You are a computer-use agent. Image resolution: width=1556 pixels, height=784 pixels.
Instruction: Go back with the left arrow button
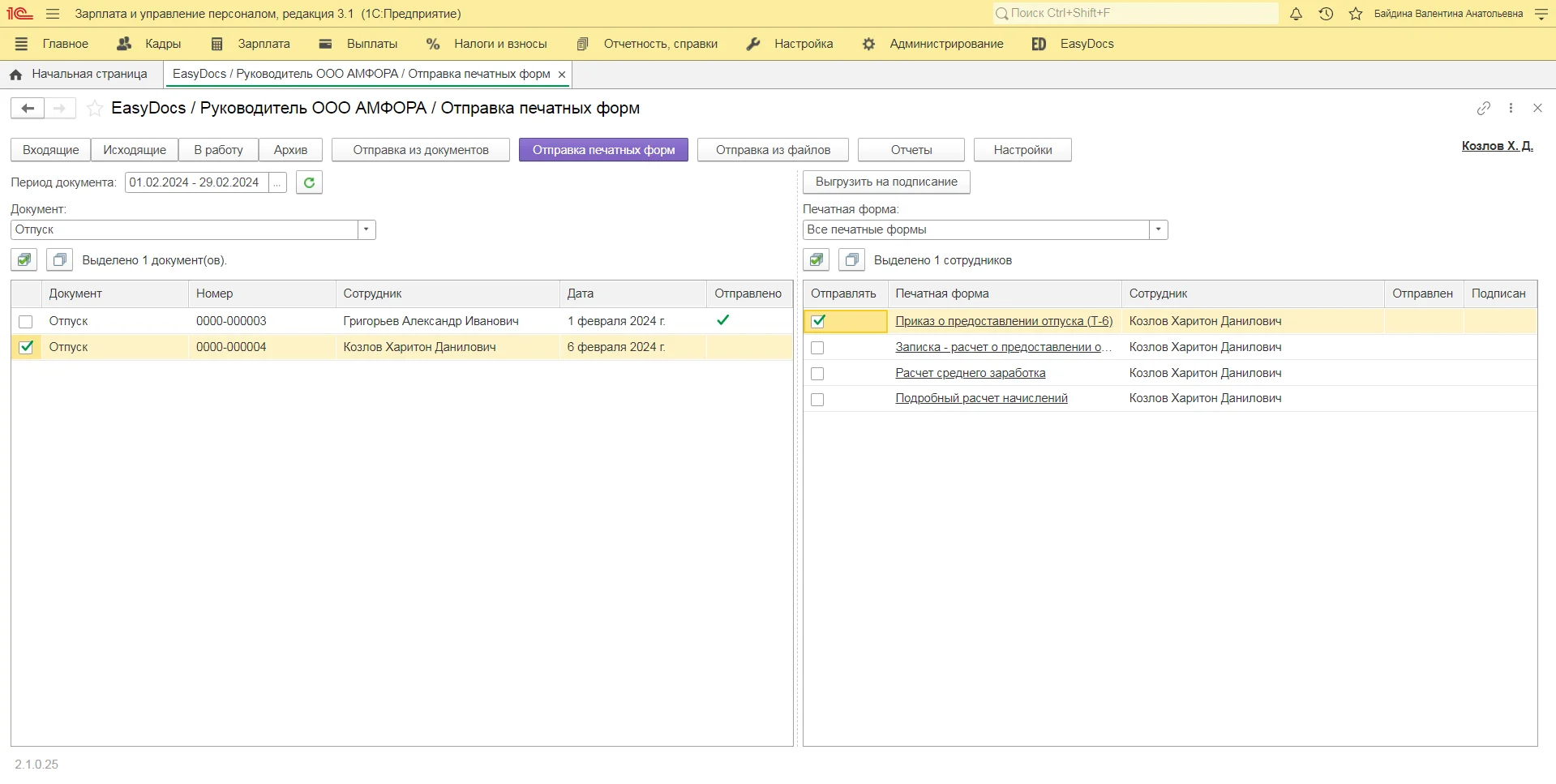(28, 108)
